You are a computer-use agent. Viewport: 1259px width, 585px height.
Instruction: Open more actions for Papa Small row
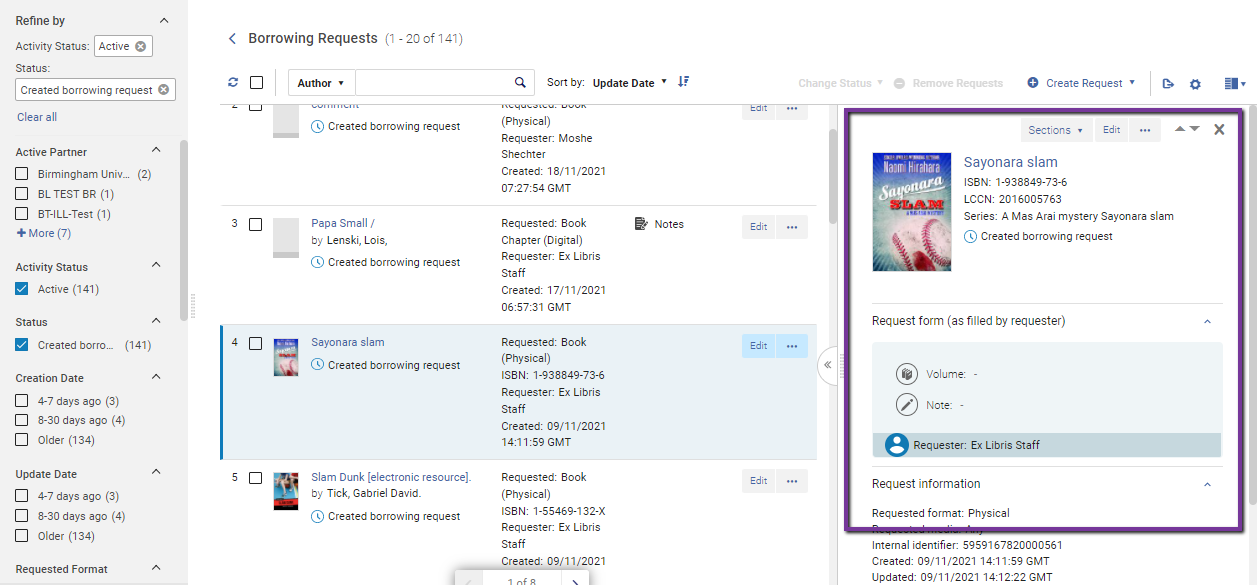[x=792, y=227]
